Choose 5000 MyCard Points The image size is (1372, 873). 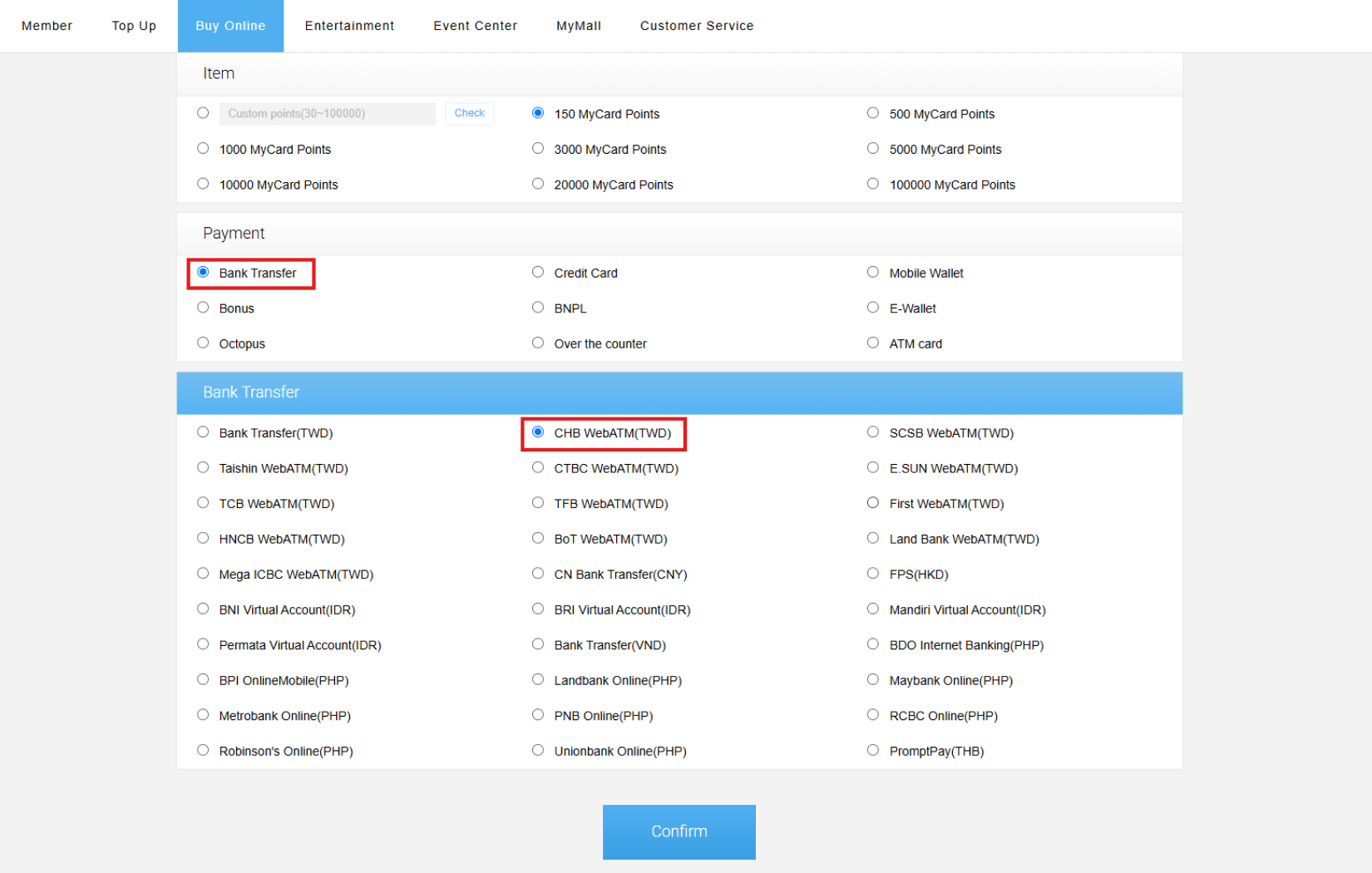pyautogui.click(x=873, y=149)
